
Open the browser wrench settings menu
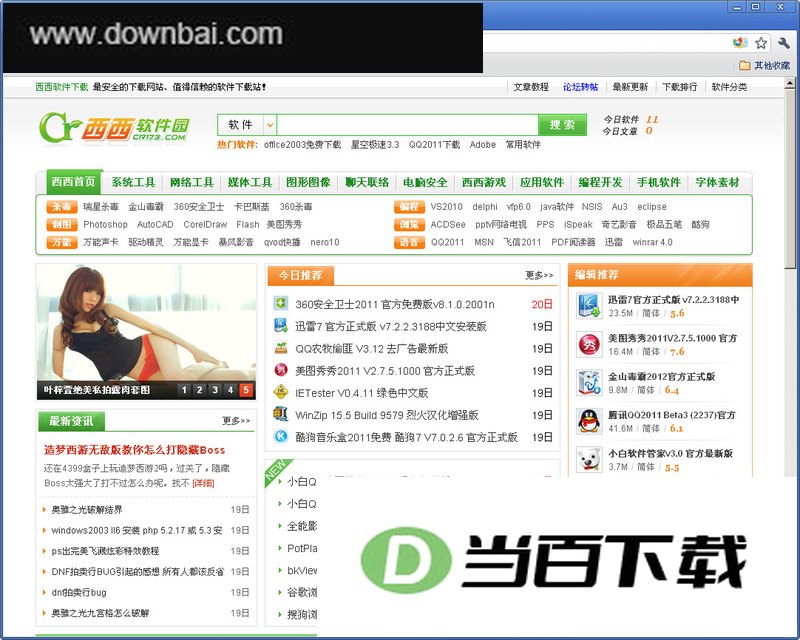(784, 43)
